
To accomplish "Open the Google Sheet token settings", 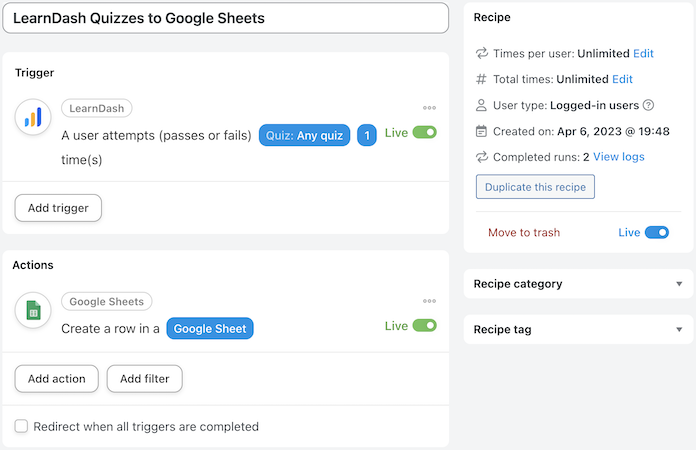I will pos(210,328).
